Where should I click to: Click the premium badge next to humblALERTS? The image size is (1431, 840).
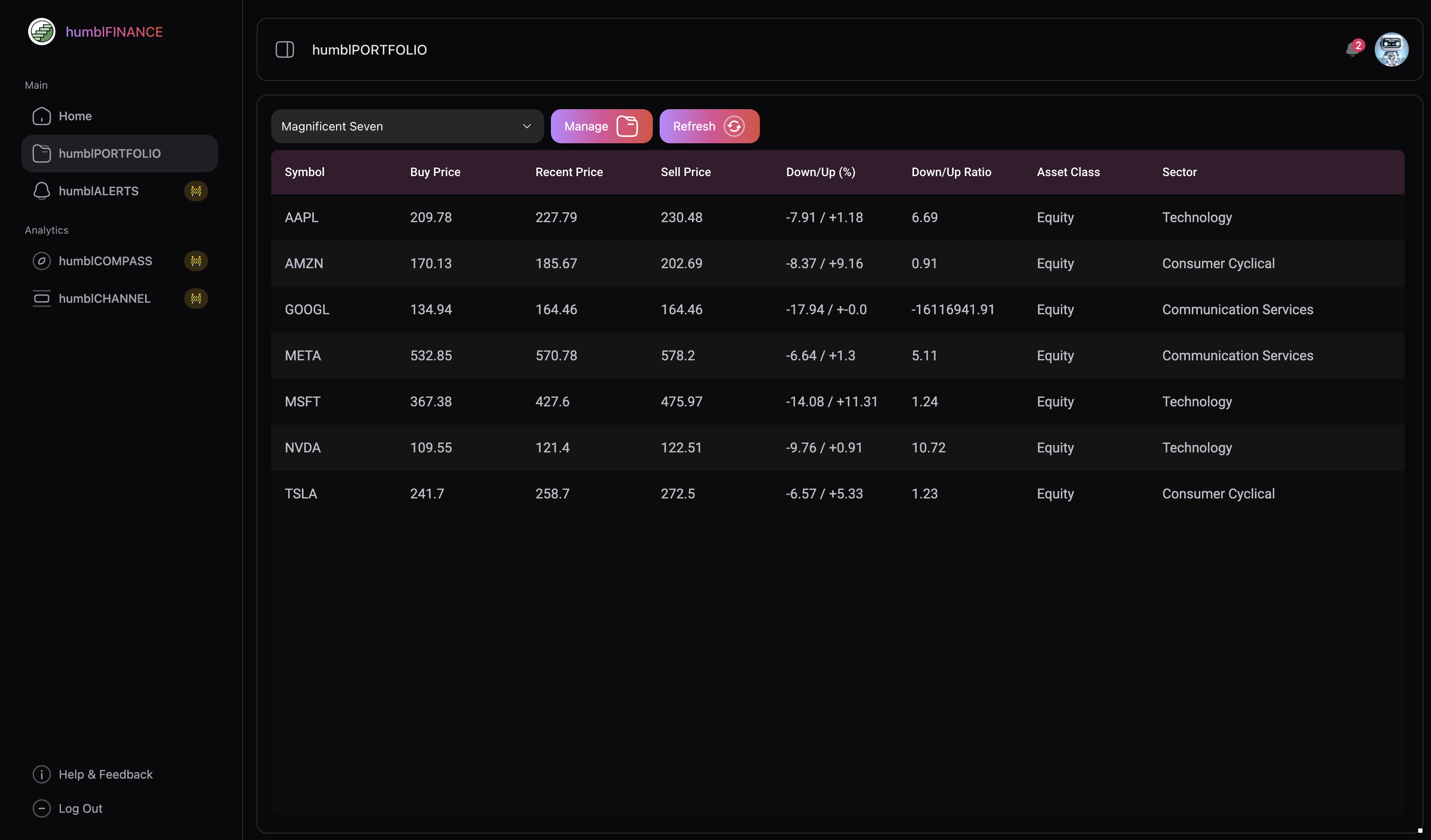pos(196,191)
